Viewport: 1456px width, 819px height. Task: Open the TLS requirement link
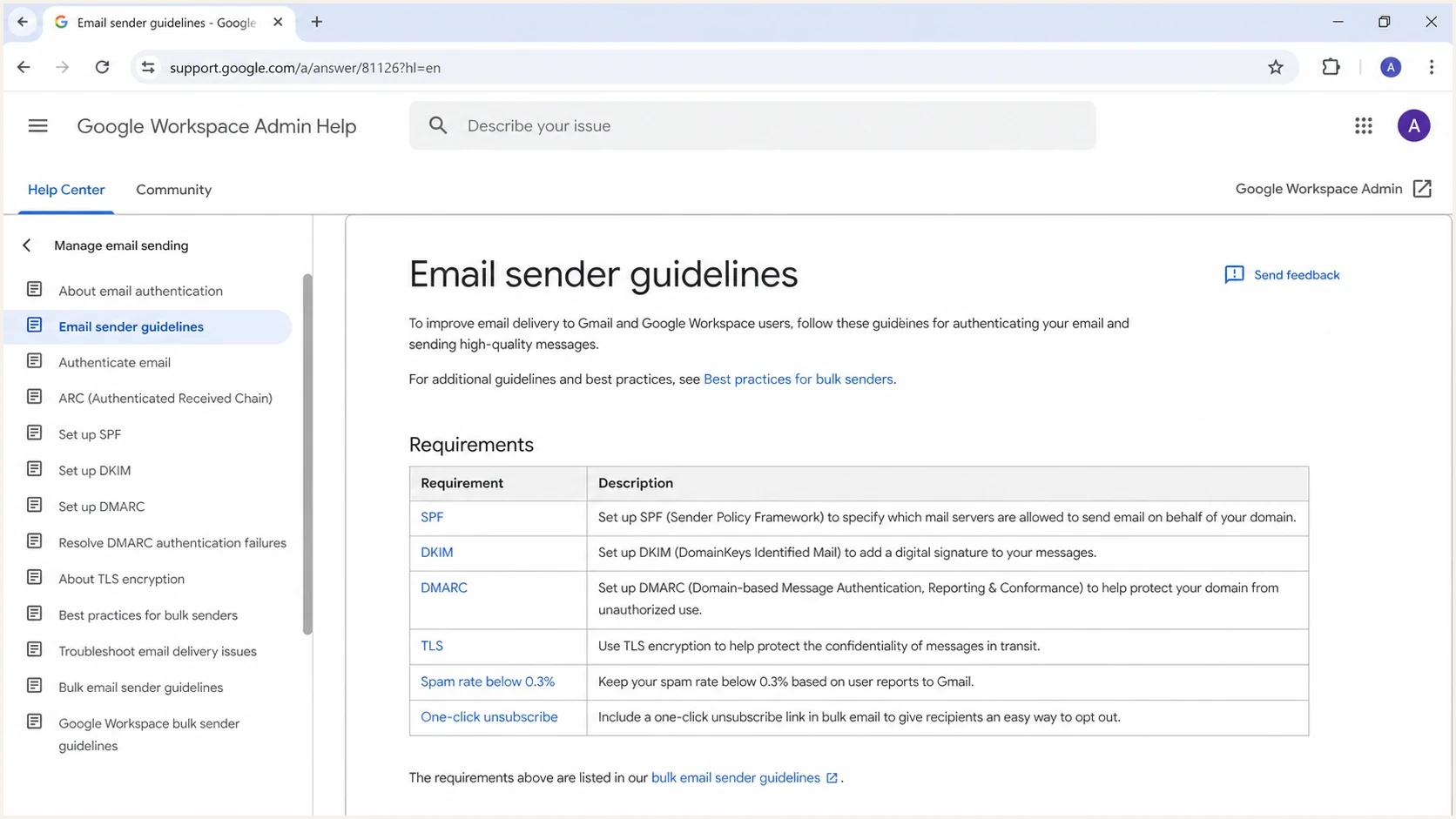(432, 646)
